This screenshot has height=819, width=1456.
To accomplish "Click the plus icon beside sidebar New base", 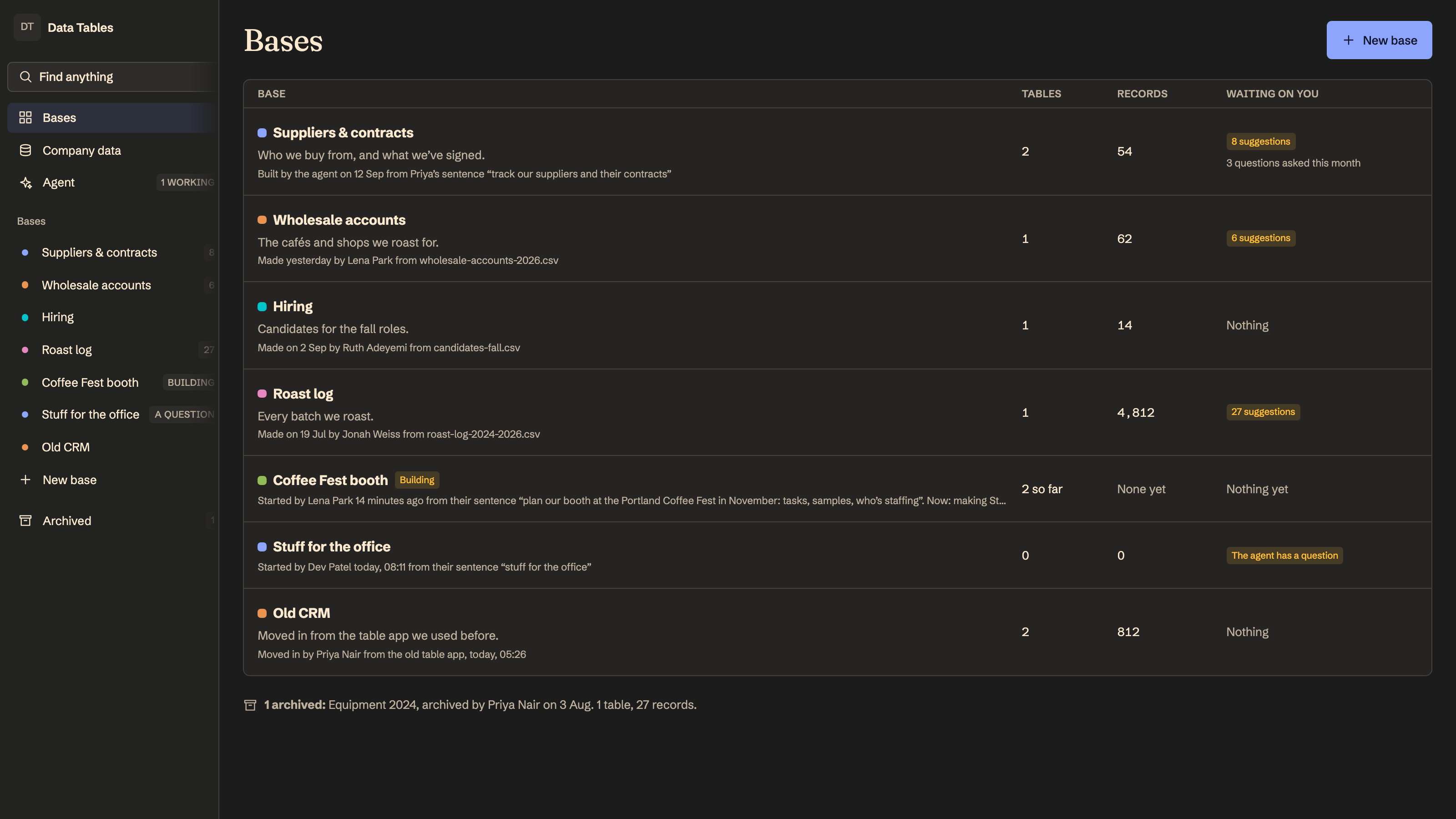I will click(x=25, y=480).
